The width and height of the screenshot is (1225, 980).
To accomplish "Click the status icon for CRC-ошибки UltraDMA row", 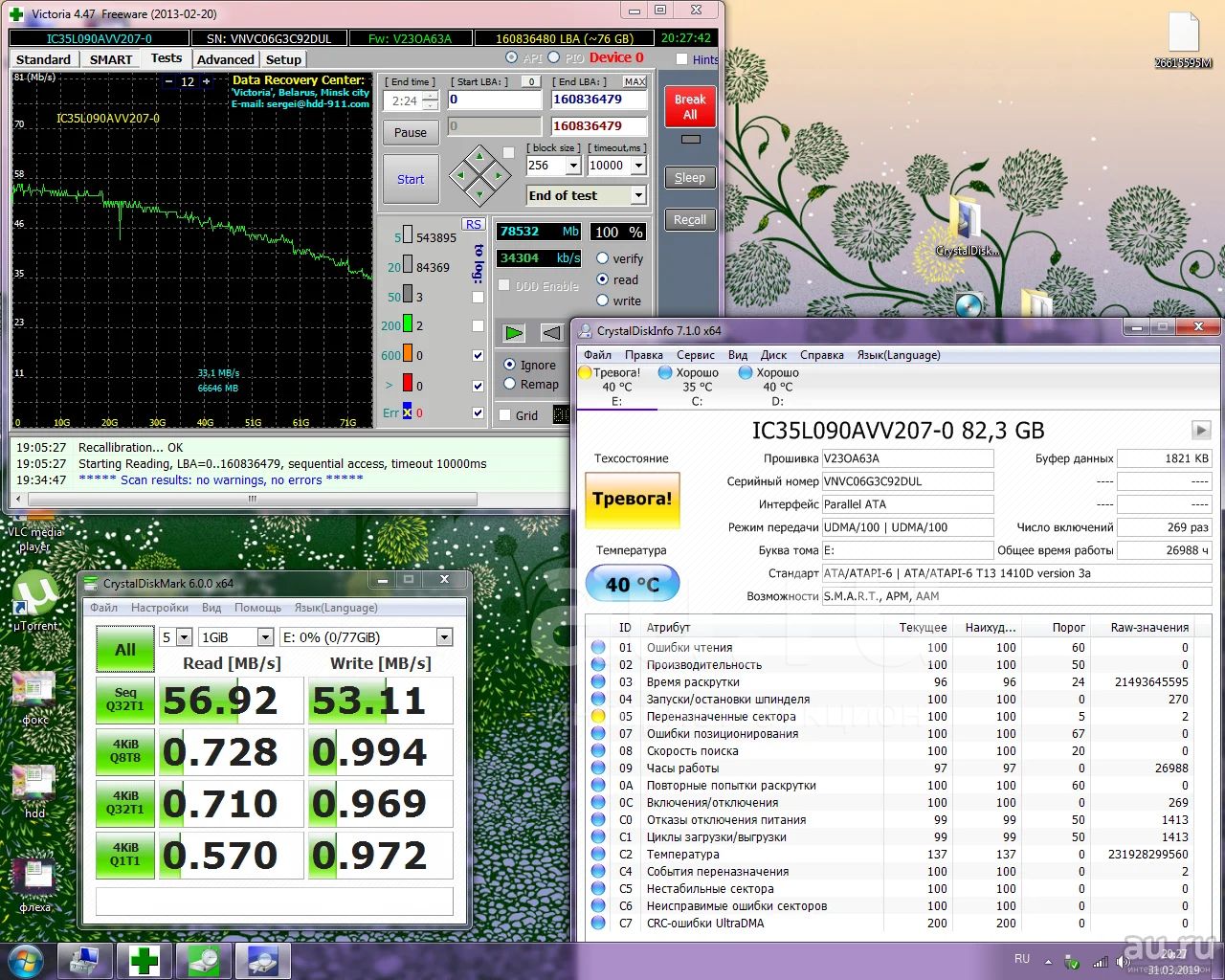I will pos(598,923).
